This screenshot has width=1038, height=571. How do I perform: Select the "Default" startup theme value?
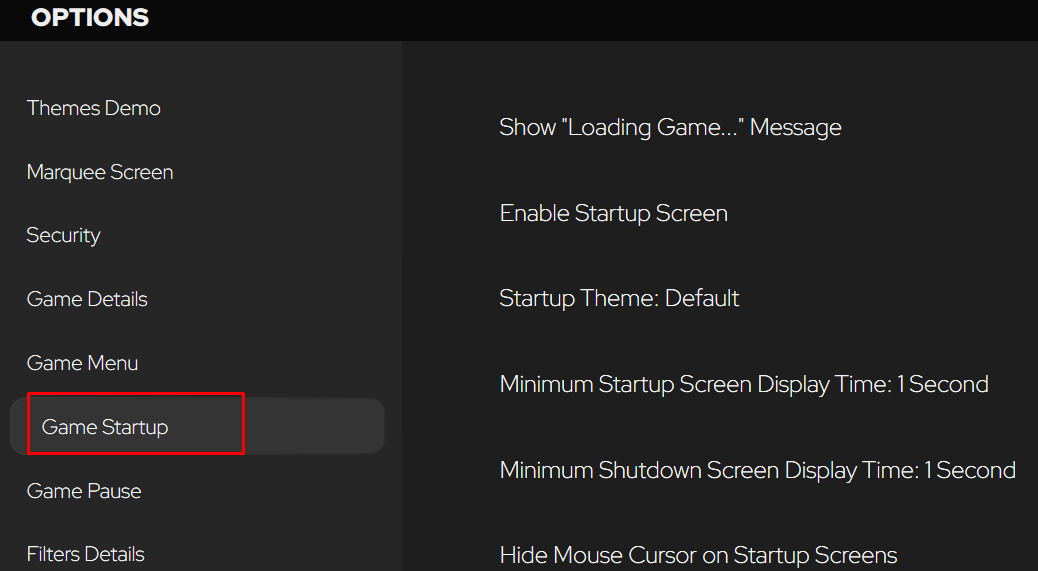click(702, 298)
